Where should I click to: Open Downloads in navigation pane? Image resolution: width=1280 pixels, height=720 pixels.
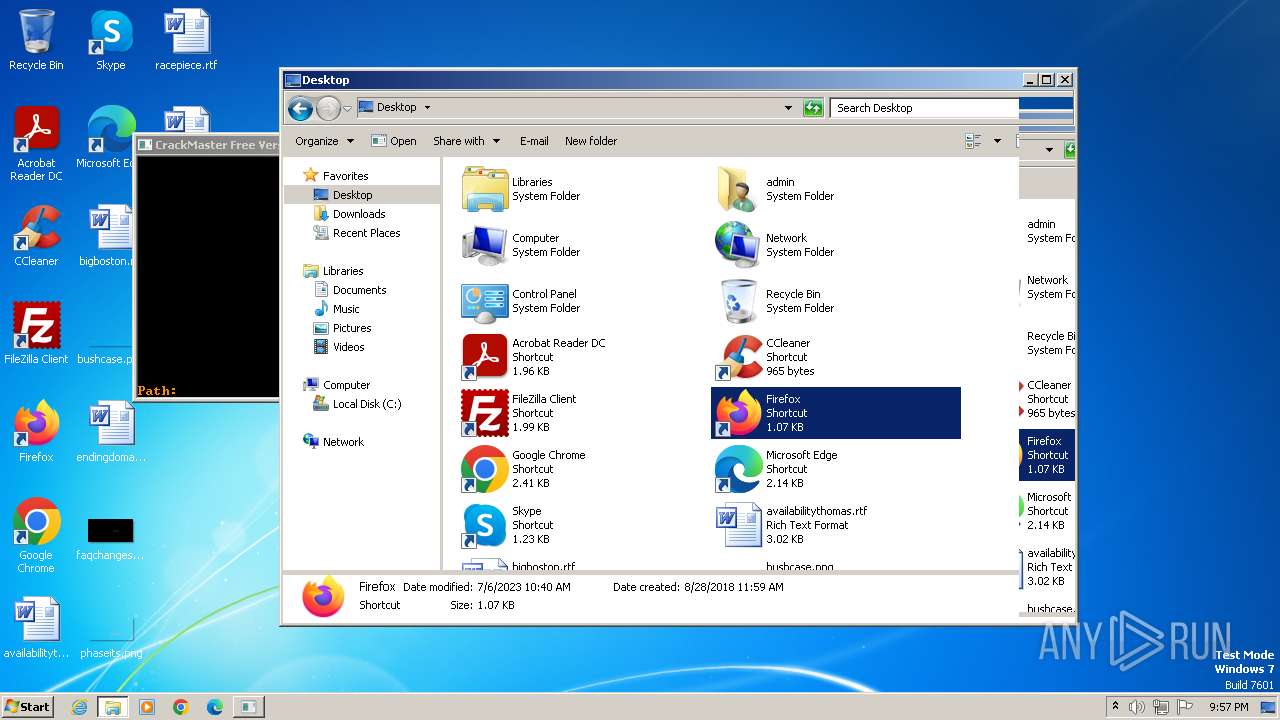pos(350,214)
